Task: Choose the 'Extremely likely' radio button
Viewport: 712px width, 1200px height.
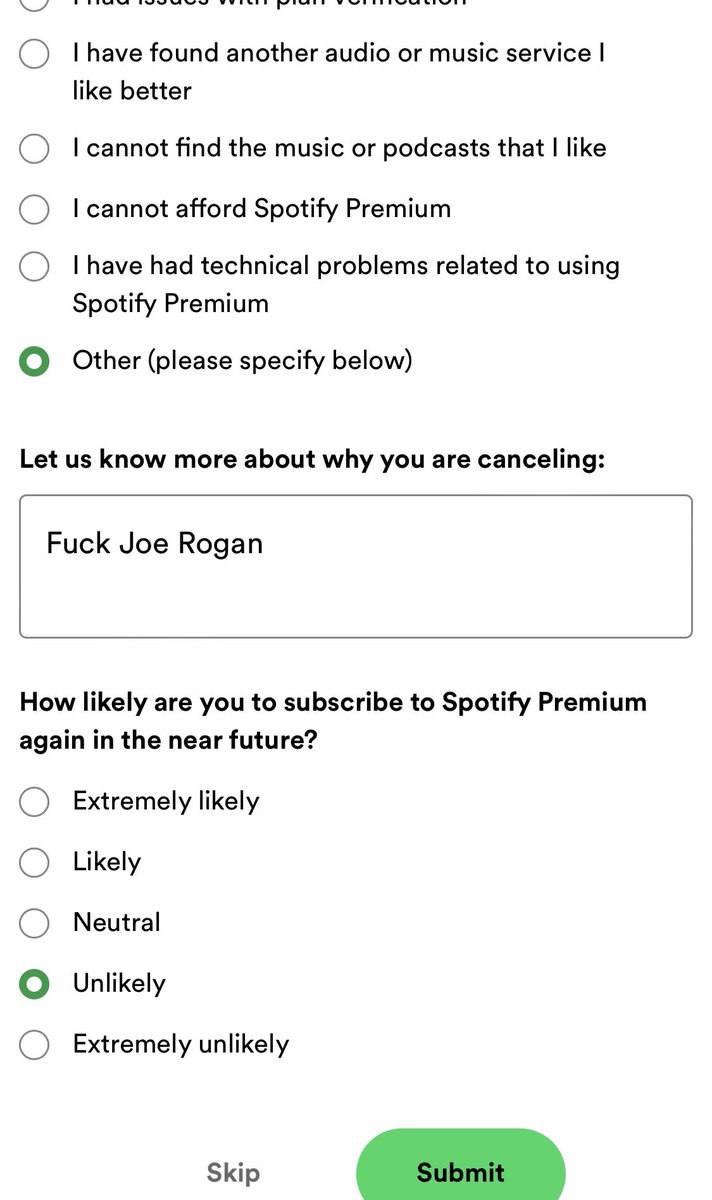Action: click(34, 801)
